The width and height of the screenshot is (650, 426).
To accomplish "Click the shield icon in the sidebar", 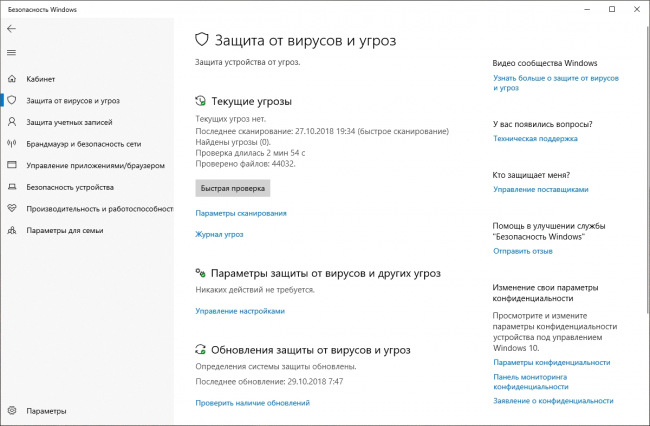I will pyautogui.click(x=12, y=100).
